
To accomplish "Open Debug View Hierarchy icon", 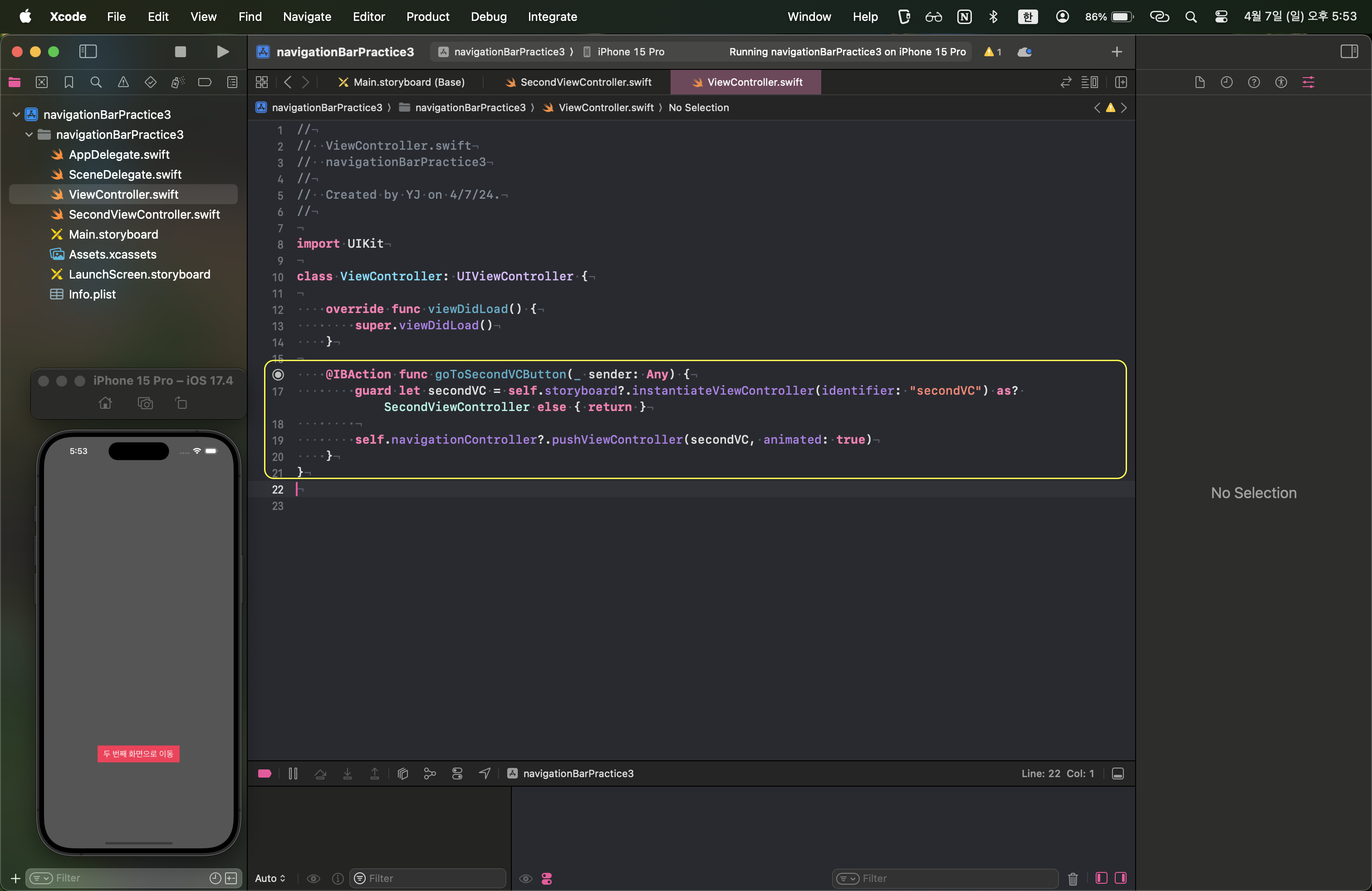I will pyautogui.click(x=403, y=774).
